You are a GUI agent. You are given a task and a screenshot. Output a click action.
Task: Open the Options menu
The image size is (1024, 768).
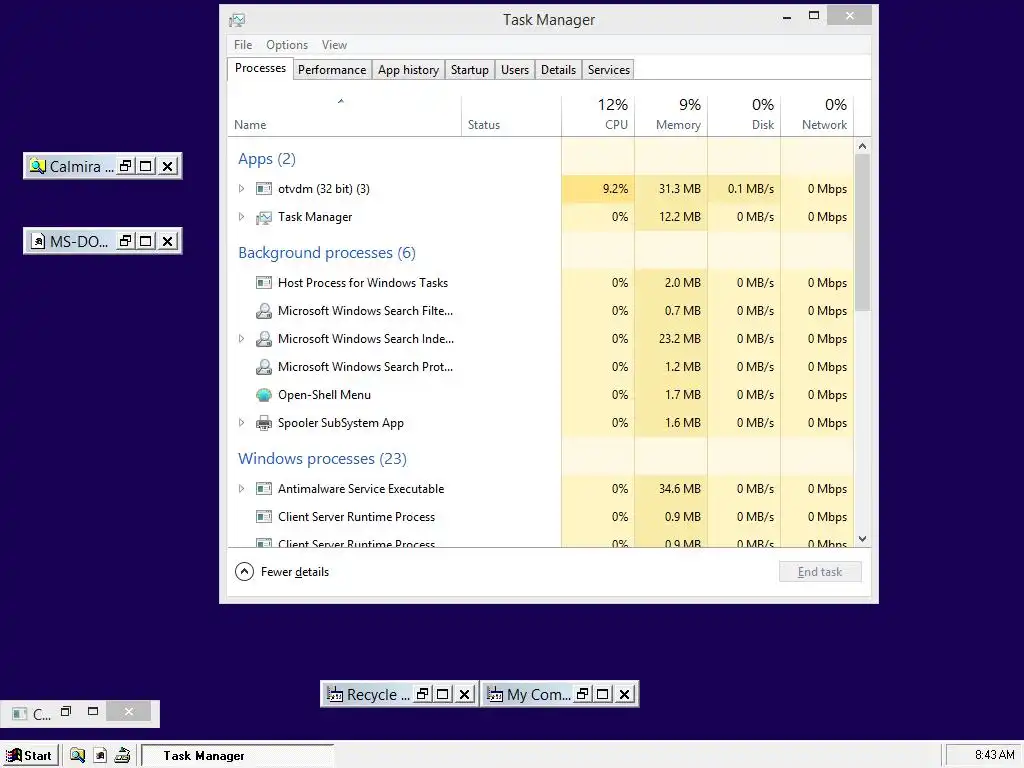point(287,45)
